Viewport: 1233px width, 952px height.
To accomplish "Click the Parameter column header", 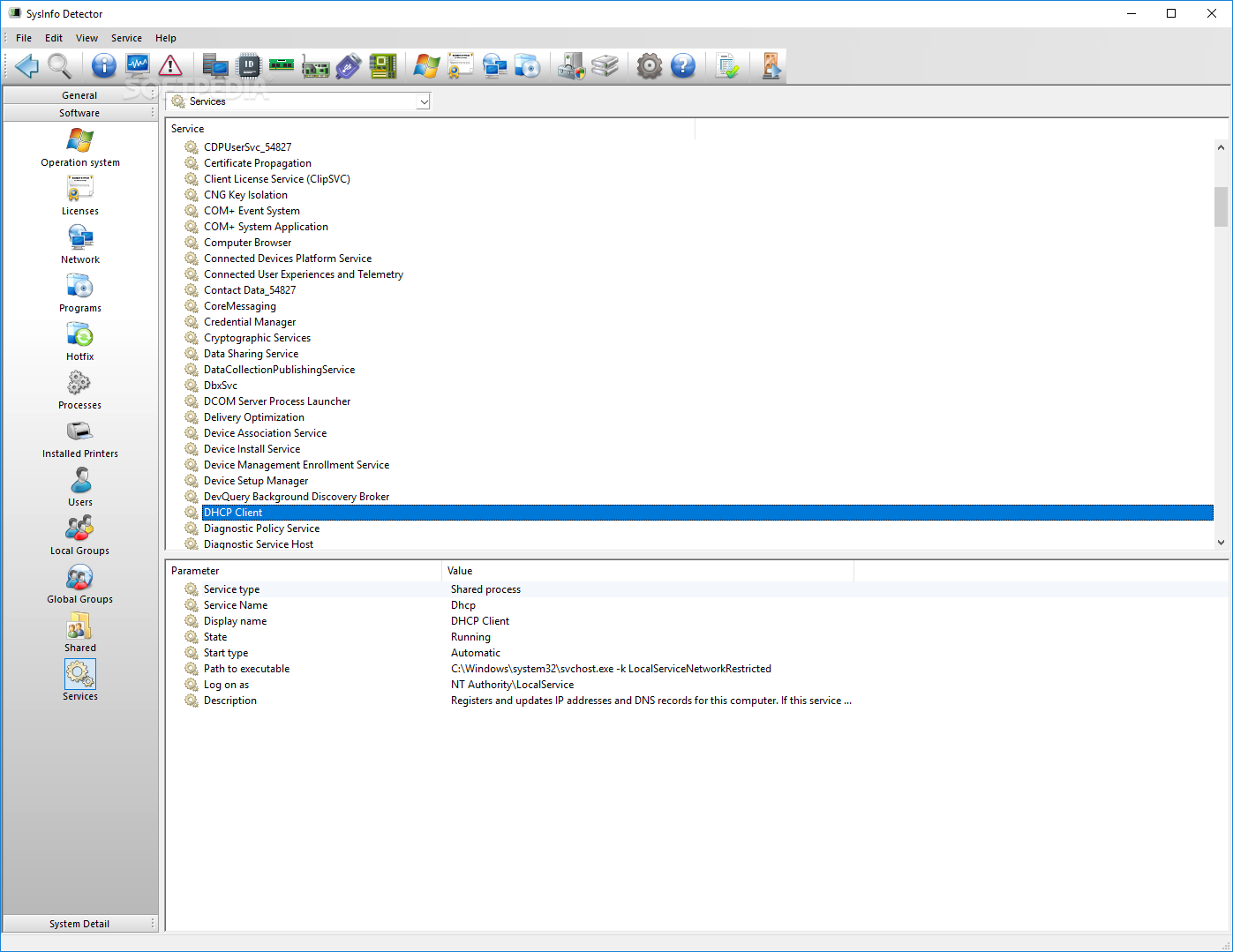I will coord(304,571).
